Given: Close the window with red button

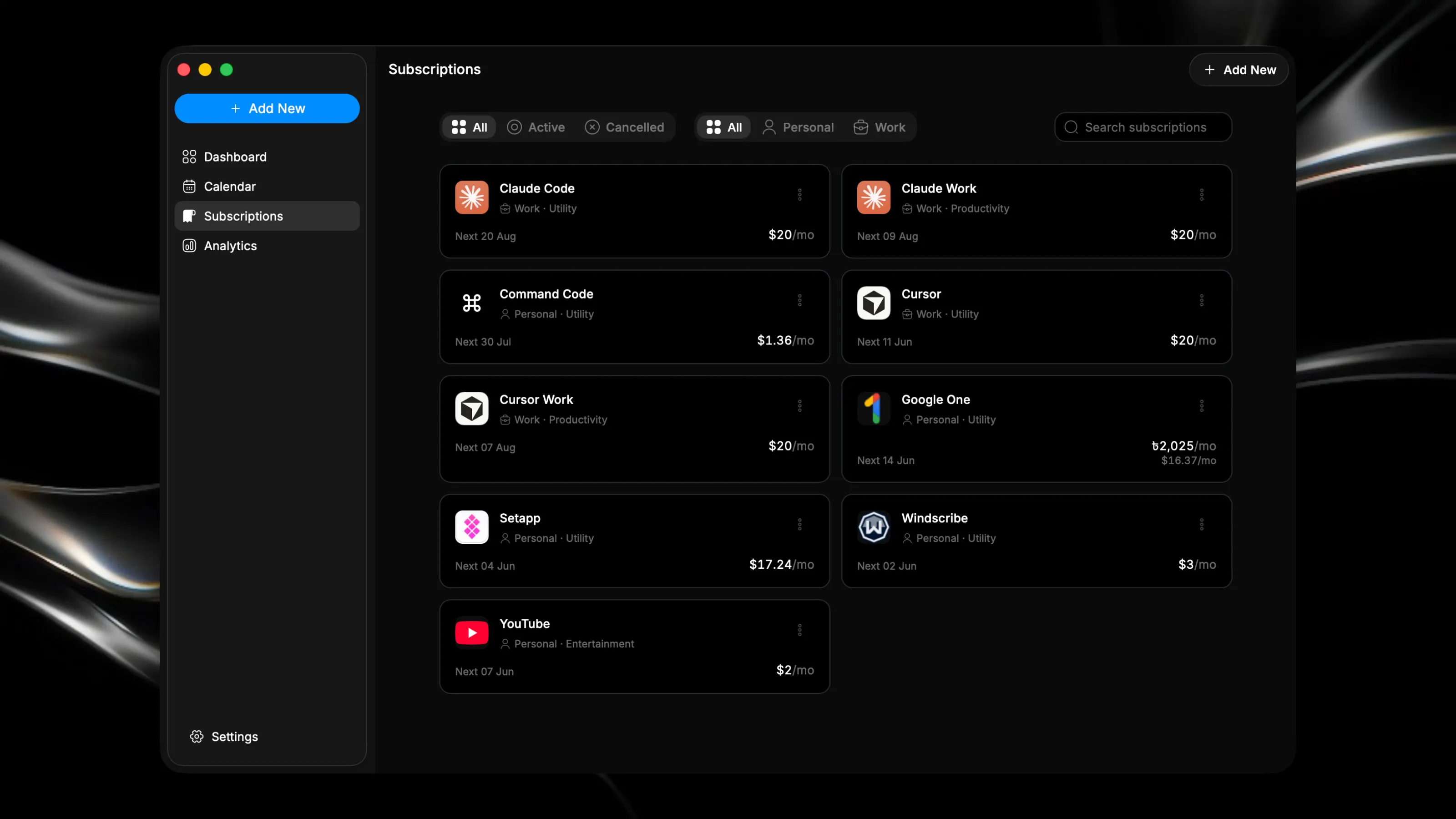Looking at the screenshot, I should [184, 70].
